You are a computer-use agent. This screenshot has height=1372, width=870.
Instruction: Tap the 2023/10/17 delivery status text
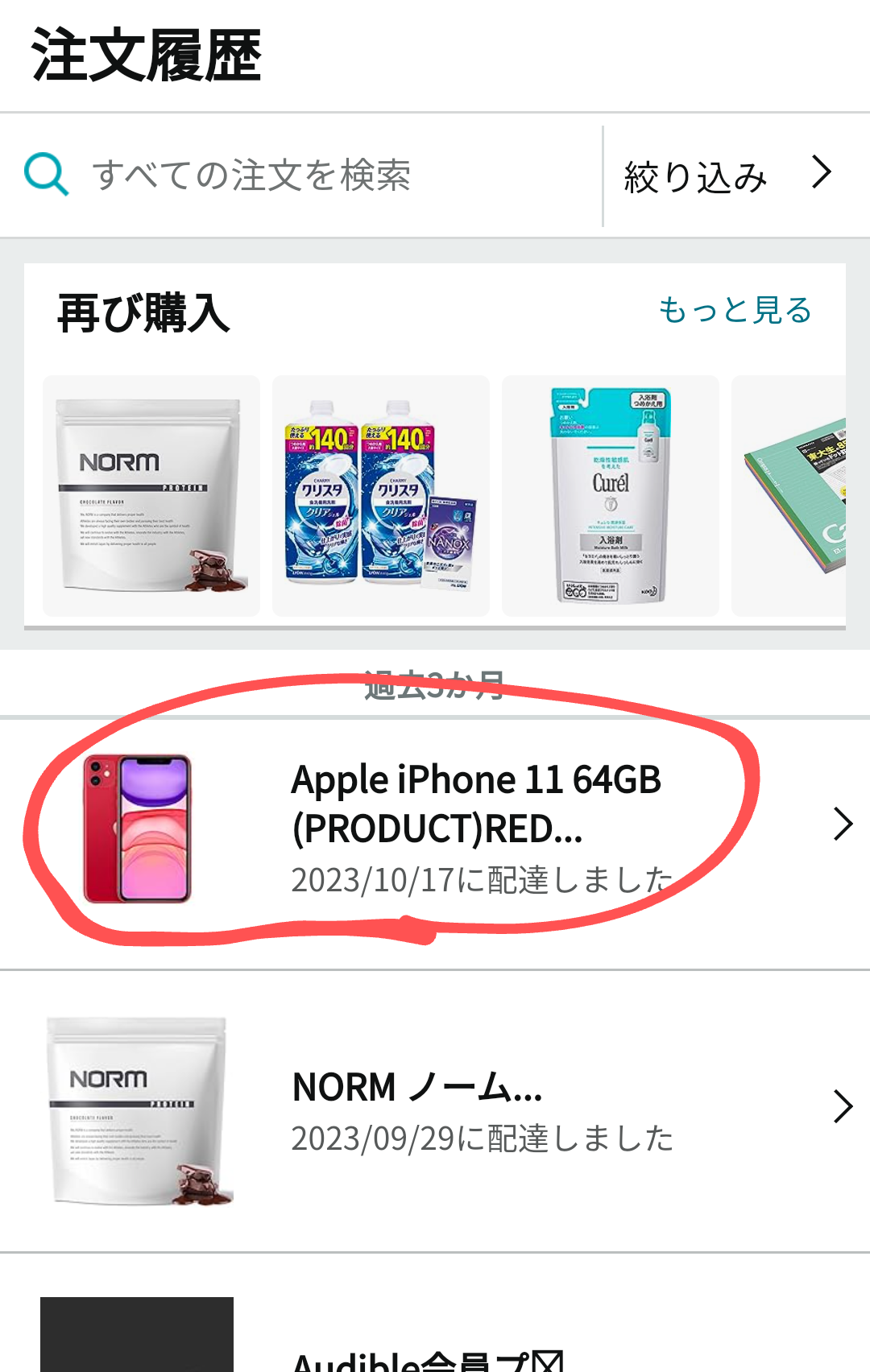pyautogui.click(x=482, y=880)
